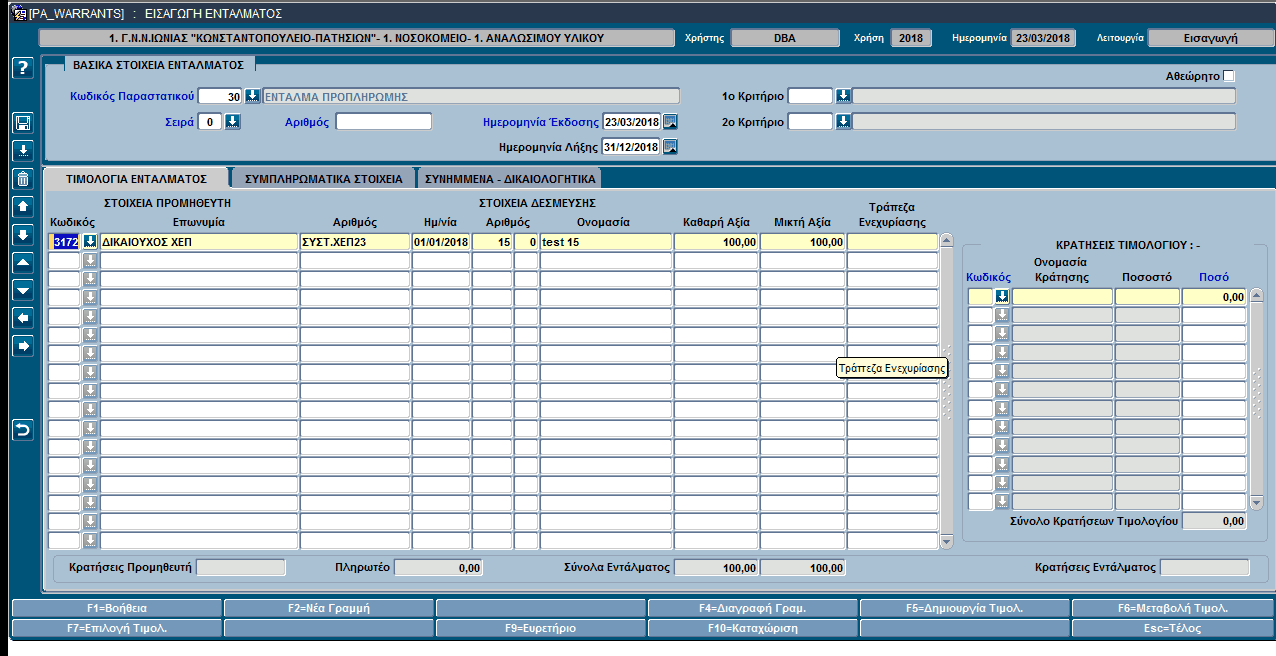Image resolution: width=1276 pixels, height=656 pixels.
Task: Open lookup in first Κρατήσεις Τιμολογίου row
Action: click(x=1002, y=297)
